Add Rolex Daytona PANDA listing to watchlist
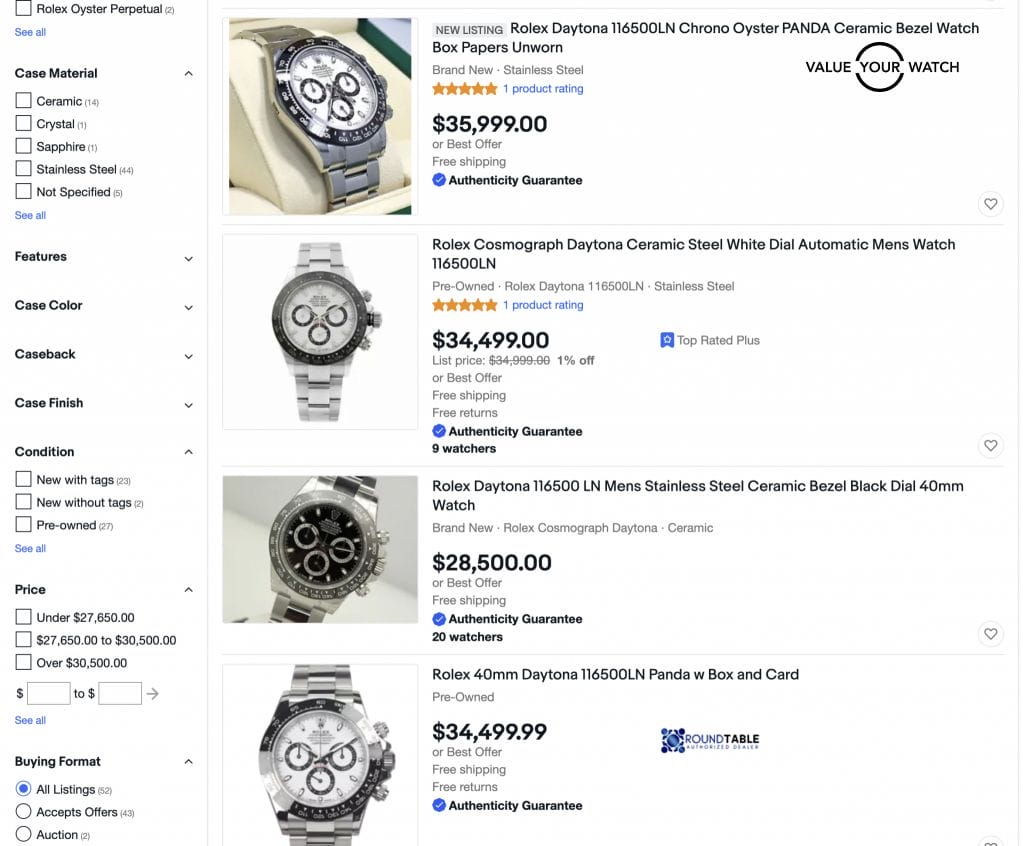 (990, 204)
